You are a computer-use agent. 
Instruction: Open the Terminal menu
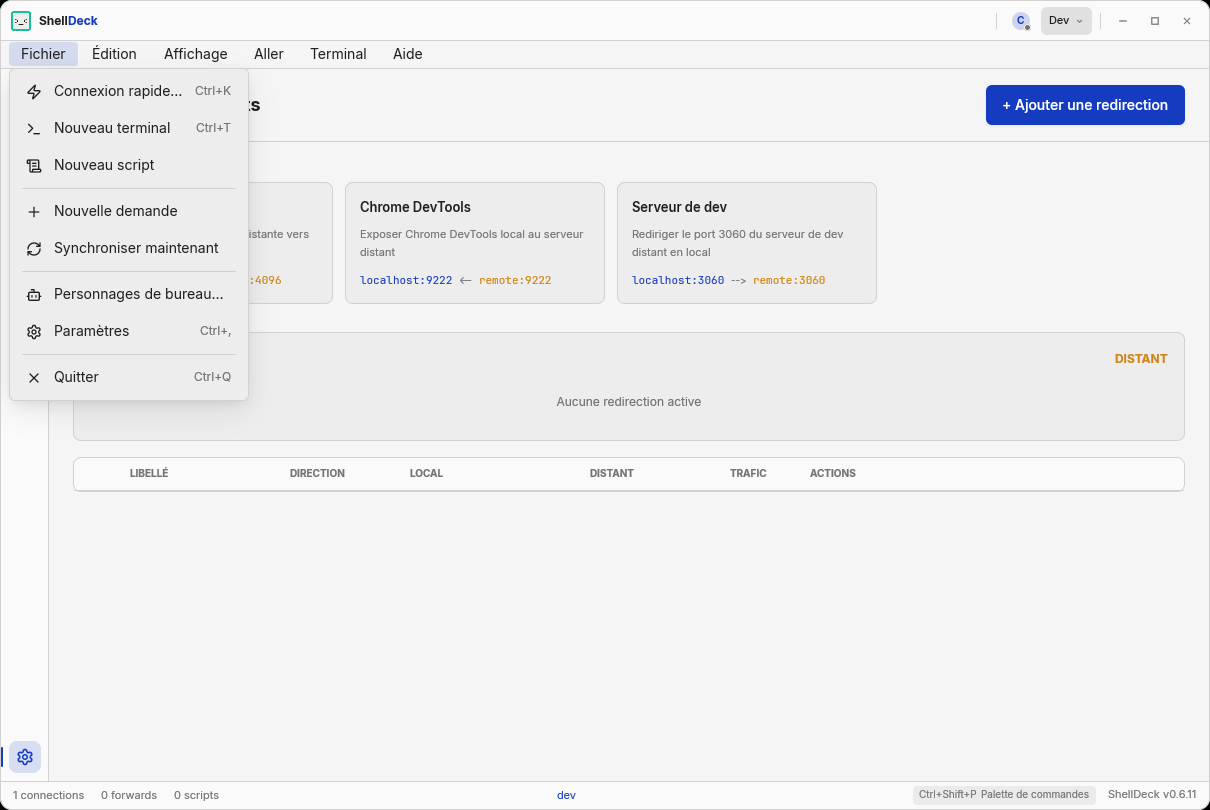pos(338,54)
